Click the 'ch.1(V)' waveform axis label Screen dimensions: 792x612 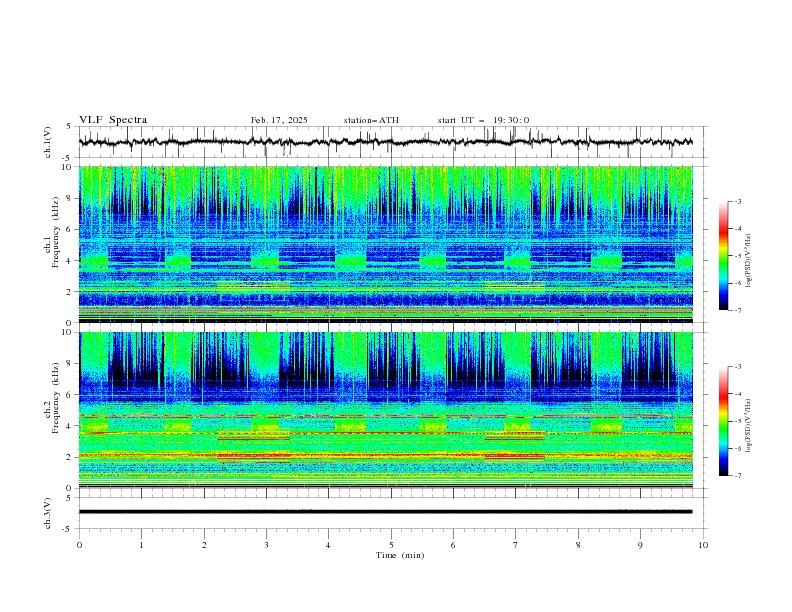48,142
